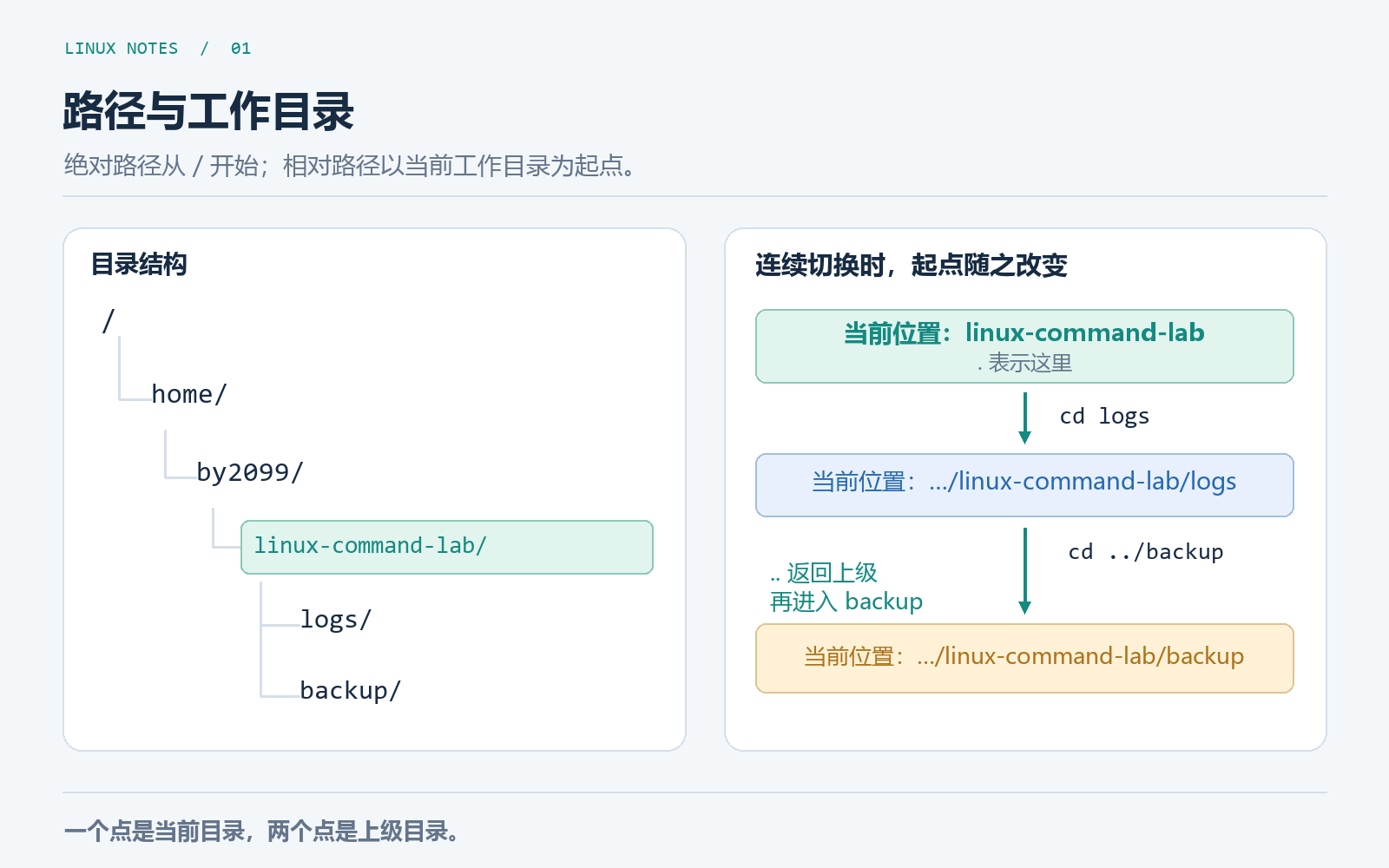Click the orange ".../linux-command-lab/backup" box
Screen dimensions: 1389x868
click(1024, 658)
